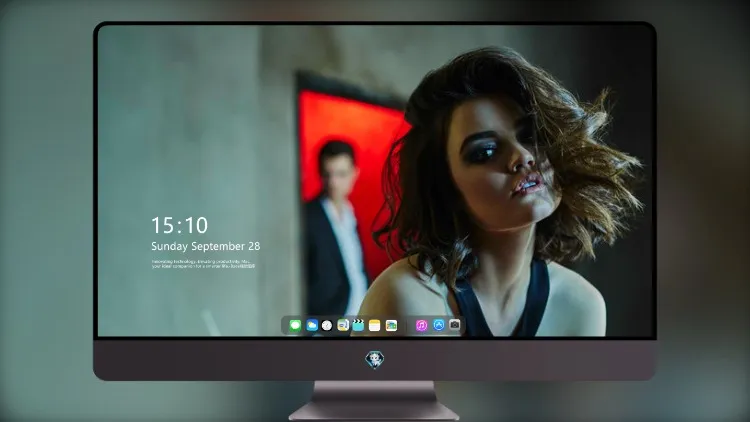The image size is (750, 422).
Task: Click the date text Sunday September 28
Action: coord(206,246)
